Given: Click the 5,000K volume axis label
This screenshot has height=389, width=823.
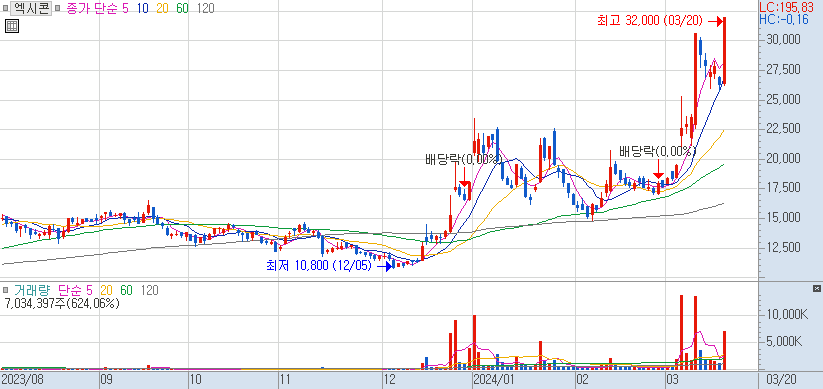Looking at the screenshot, I should (784, 343).
